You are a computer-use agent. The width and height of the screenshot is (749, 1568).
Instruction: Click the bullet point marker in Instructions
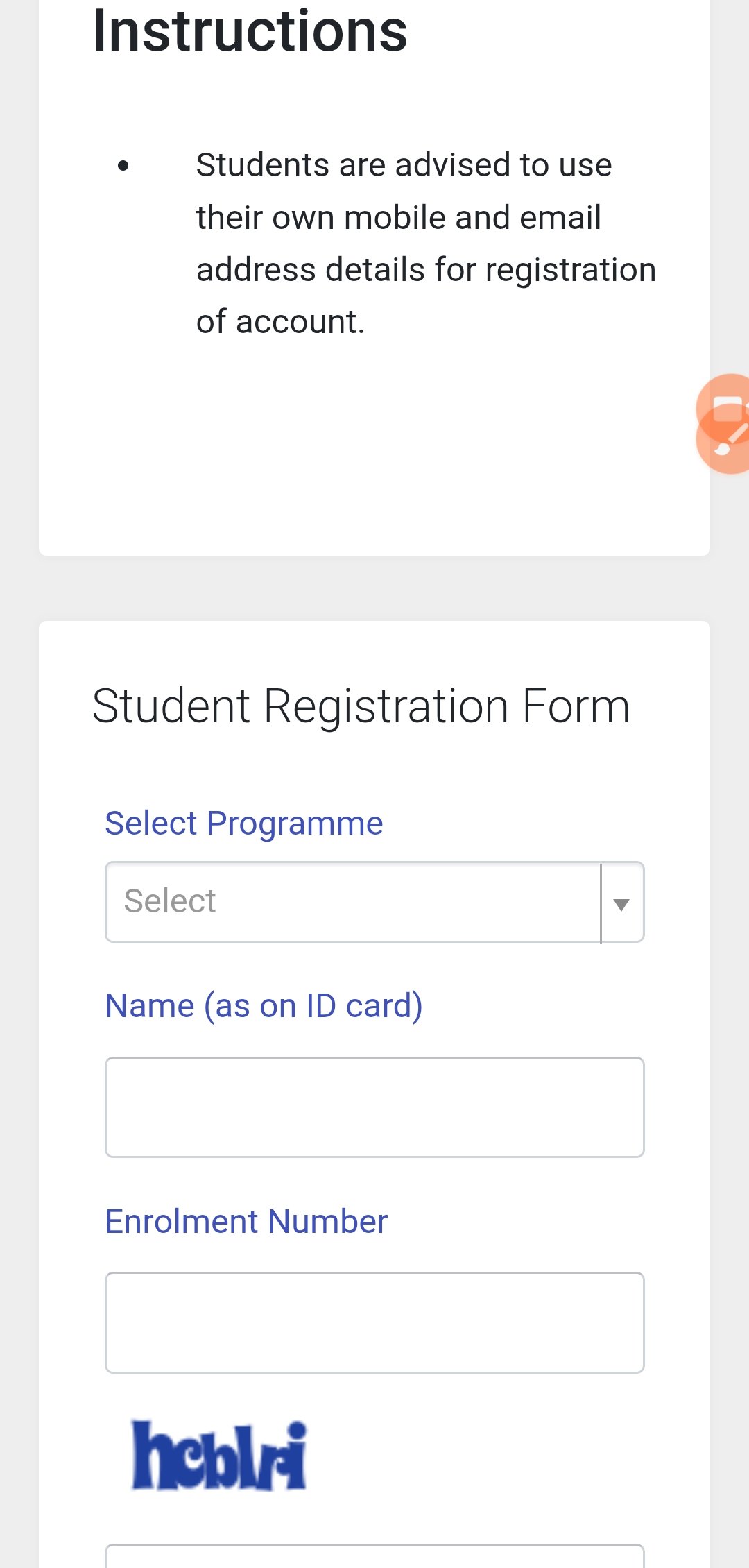tap(123, 166)
